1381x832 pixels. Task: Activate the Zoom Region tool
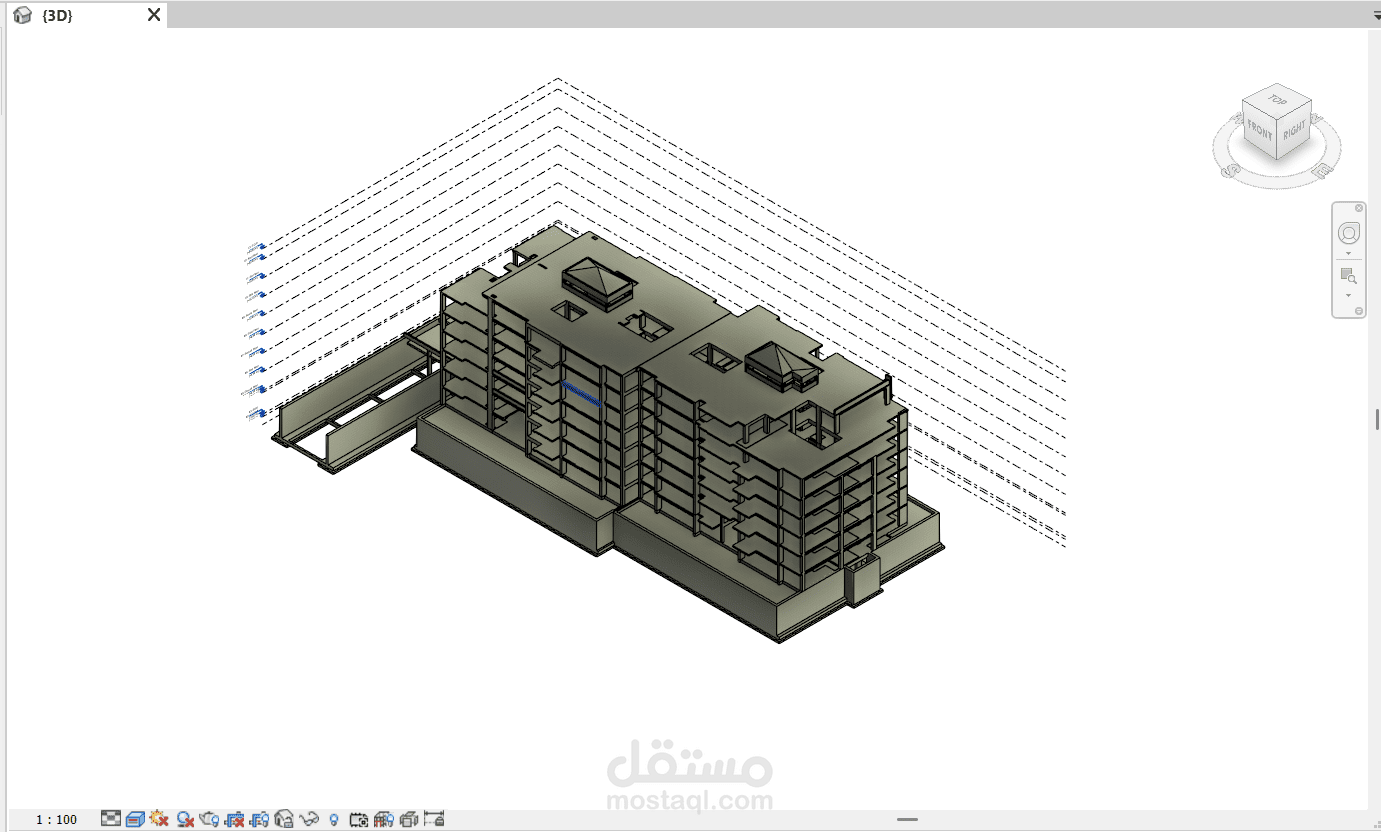[x=1349, y=276]
